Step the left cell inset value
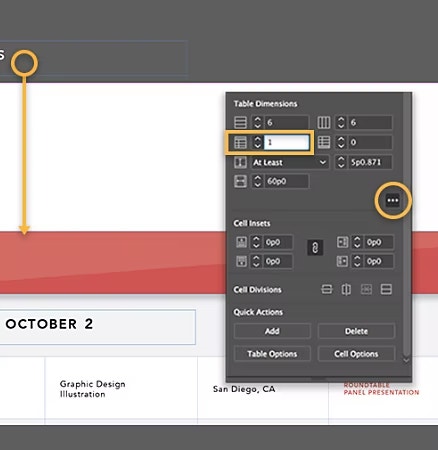The height and width of the screenshot is (450, 438). (357, 242)
